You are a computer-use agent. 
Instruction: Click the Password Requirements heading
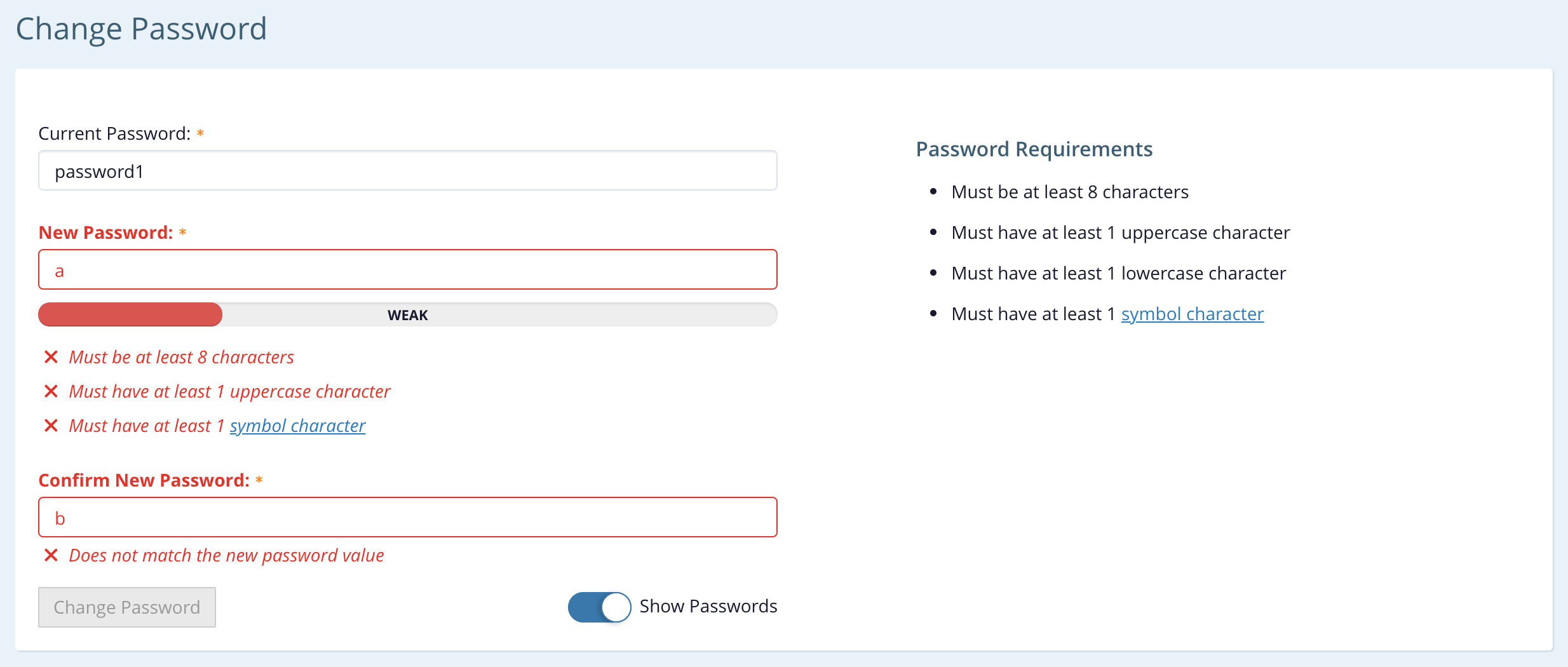(x=1034, y=149)
